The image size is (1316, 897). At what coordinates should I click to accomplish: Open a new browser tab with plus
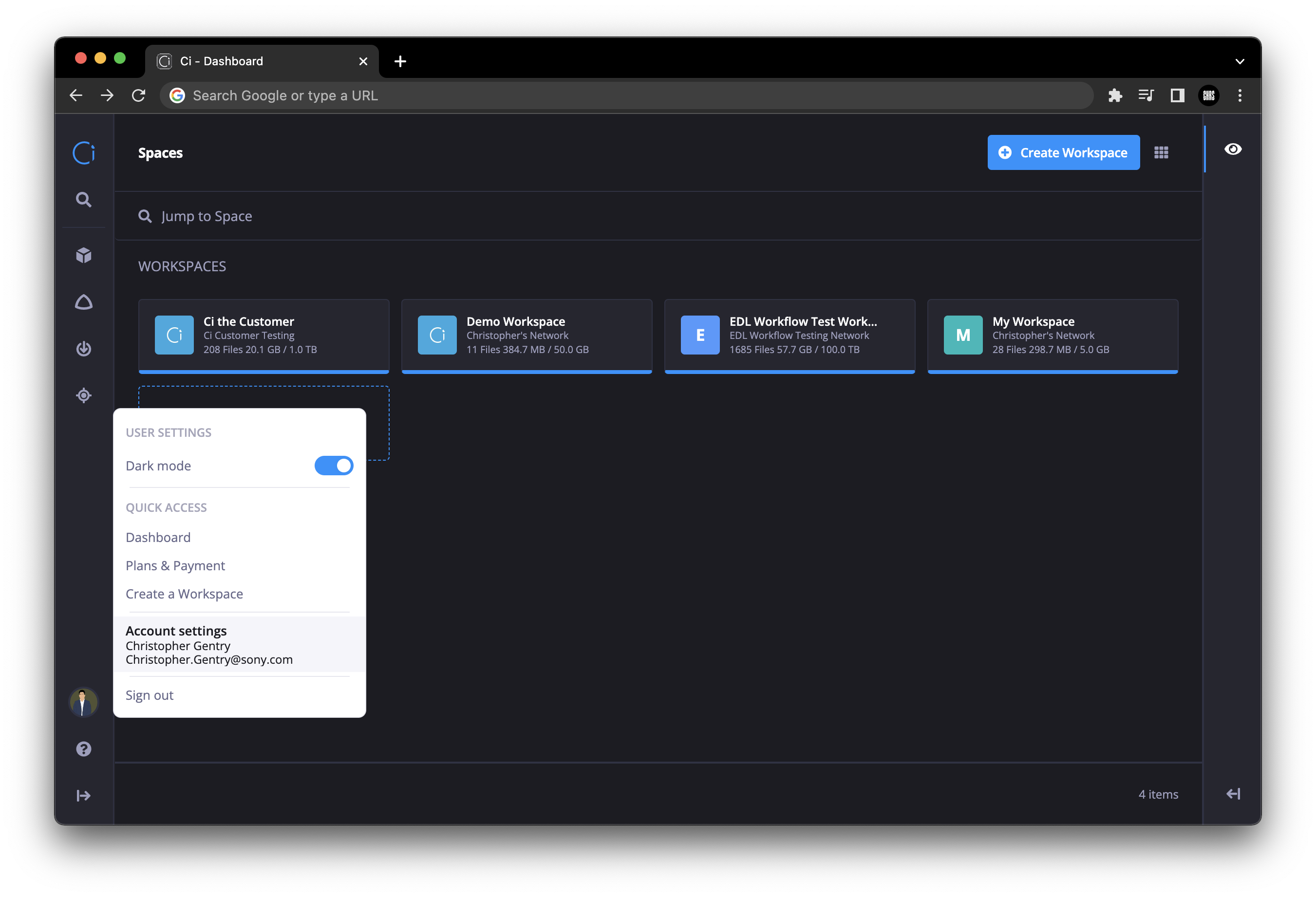pos(400,61)
